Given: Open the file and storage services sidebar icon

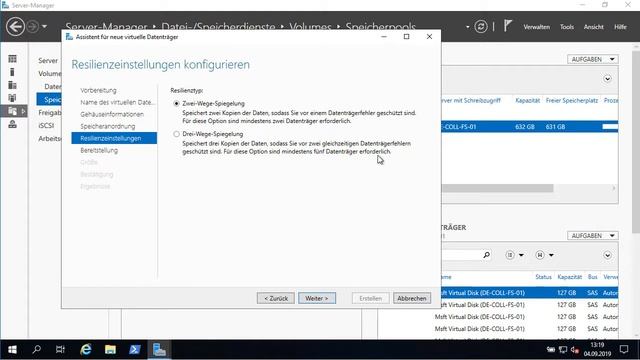Looking at the screenshot, I should (x=13, y=111).
